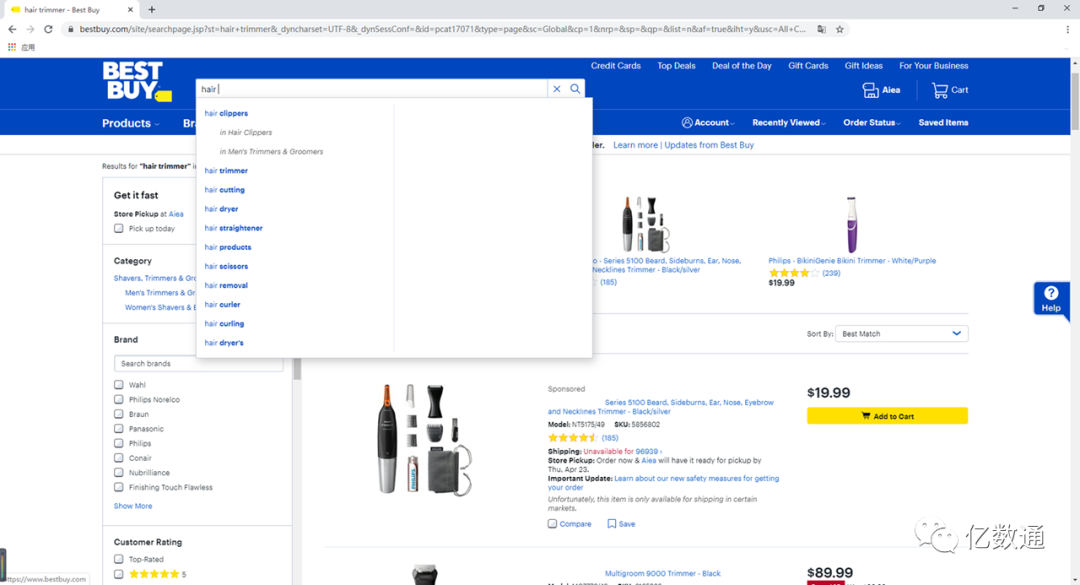Open Learn more link in banner

635,145
